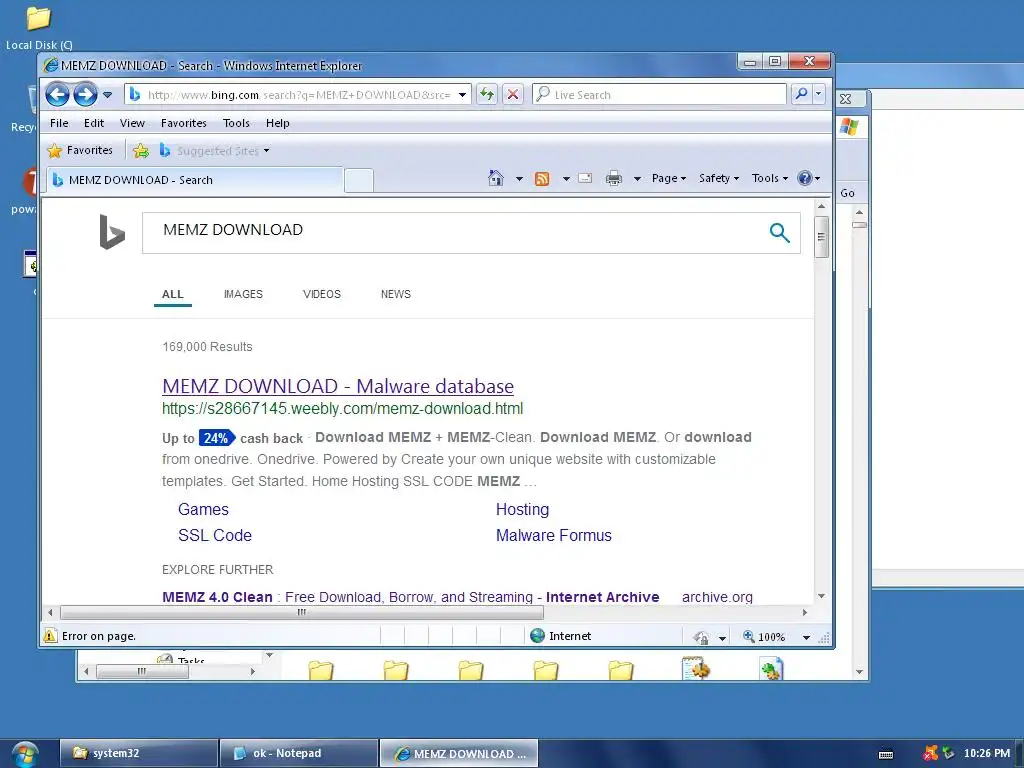Click the Internet zone globe icon
This screenshot has width=1024, height=768.
537,635
